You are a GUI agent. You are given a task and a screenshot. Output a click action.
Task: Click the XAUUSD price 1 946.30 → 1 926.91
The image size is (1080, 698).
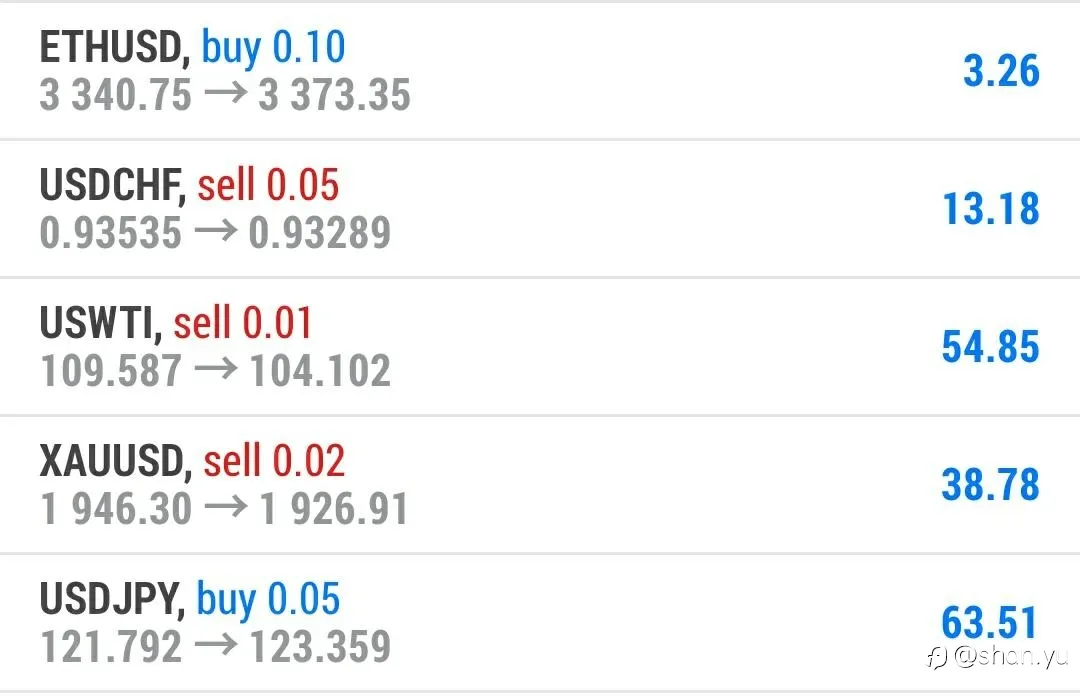pyautogui.click(x=224, y=509)
